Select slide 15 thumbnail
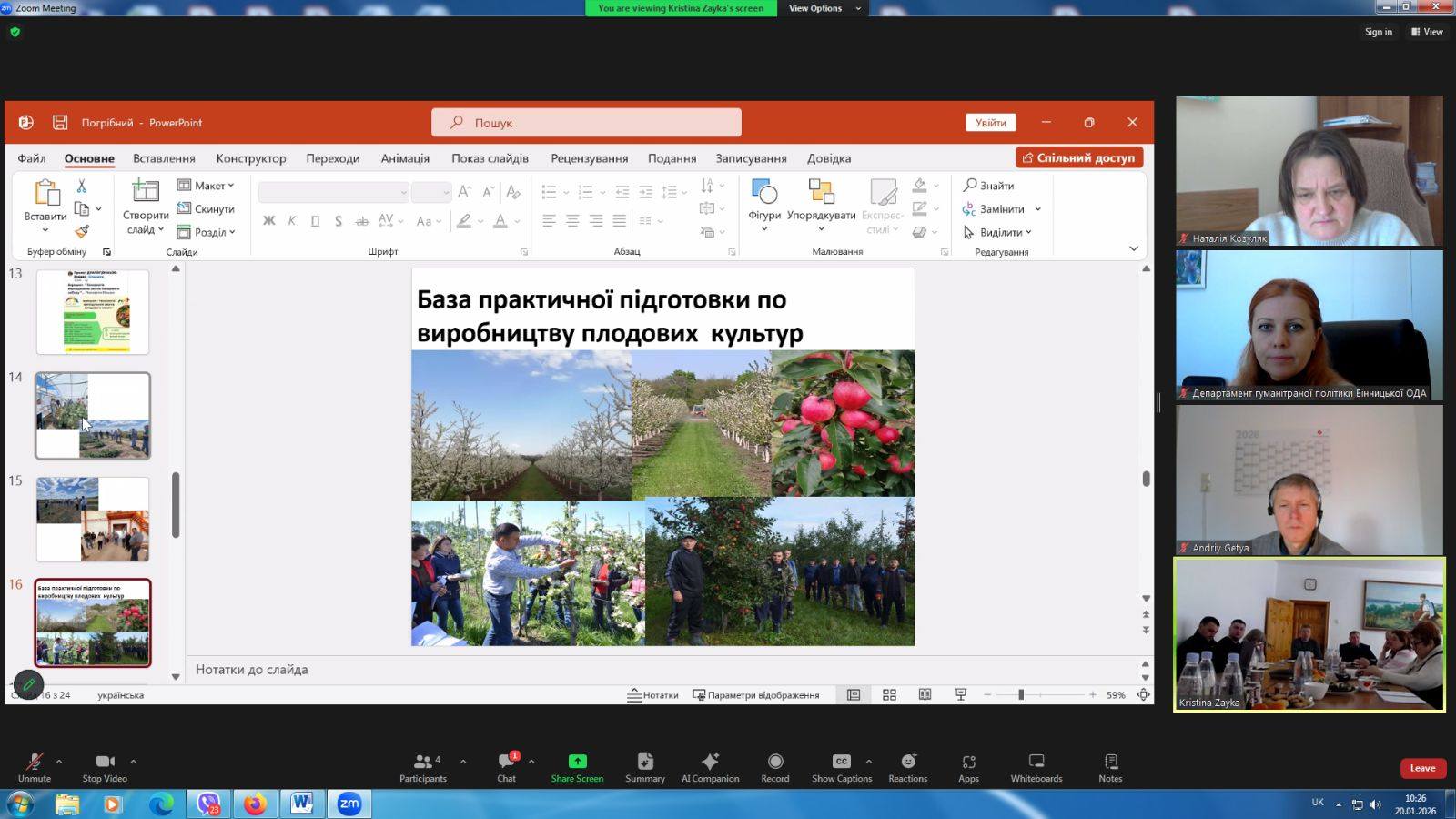The width and height of the screenshot is (1456, 819). coord(93,519)
